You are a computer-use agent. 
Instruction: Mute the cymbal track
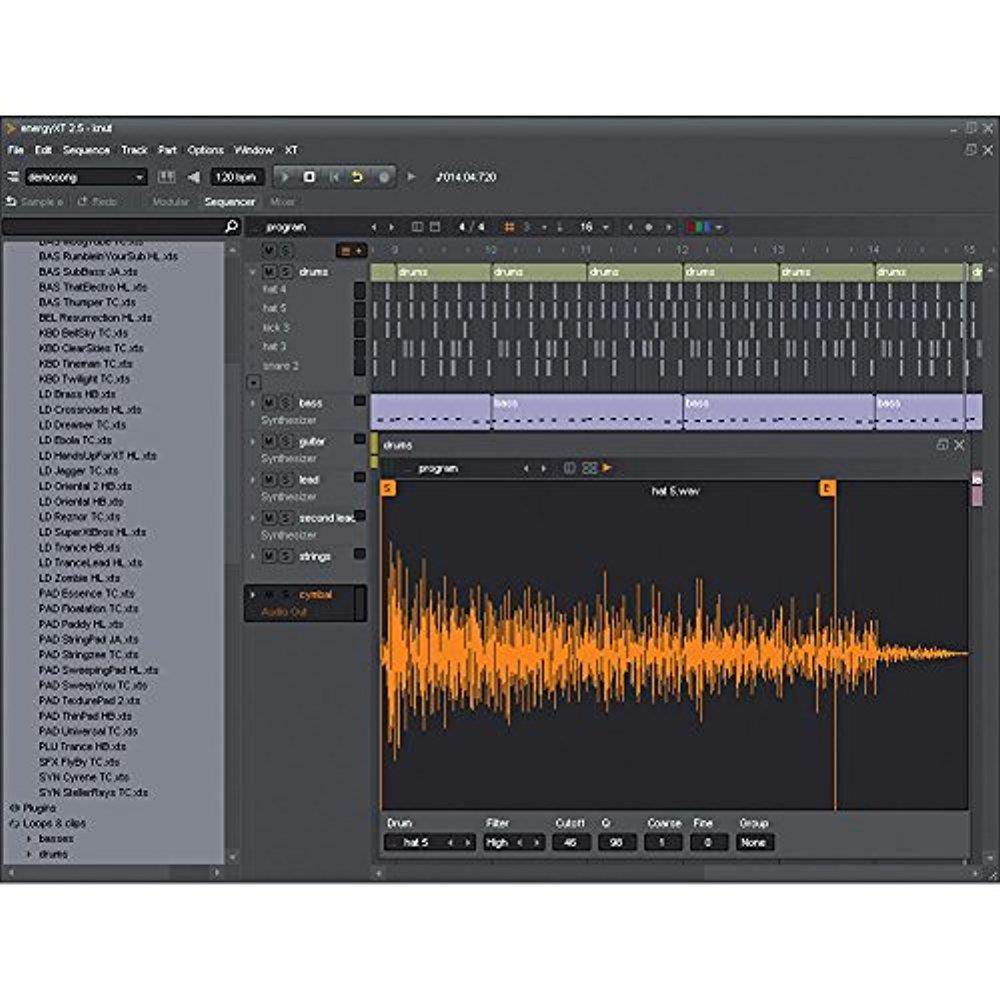(x=268, y=592)
